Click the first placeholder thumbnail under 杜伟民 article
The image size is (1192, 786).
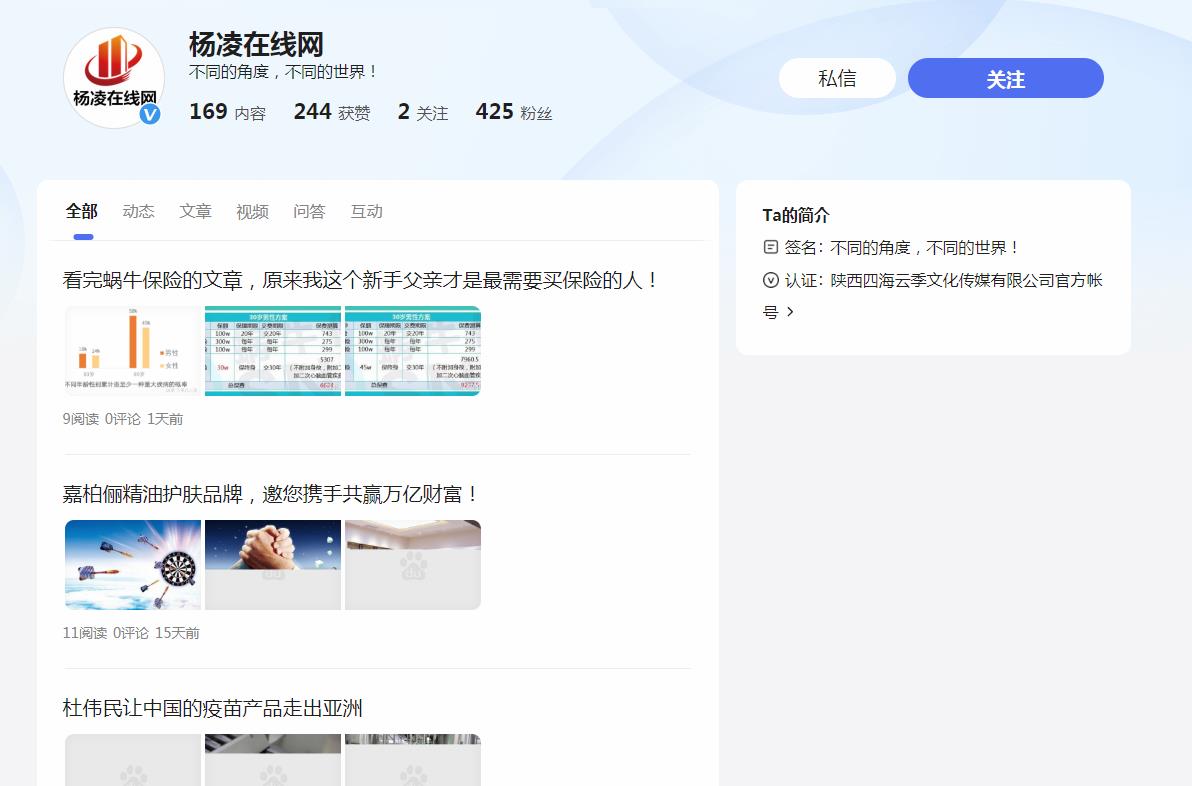click(133, 760)
